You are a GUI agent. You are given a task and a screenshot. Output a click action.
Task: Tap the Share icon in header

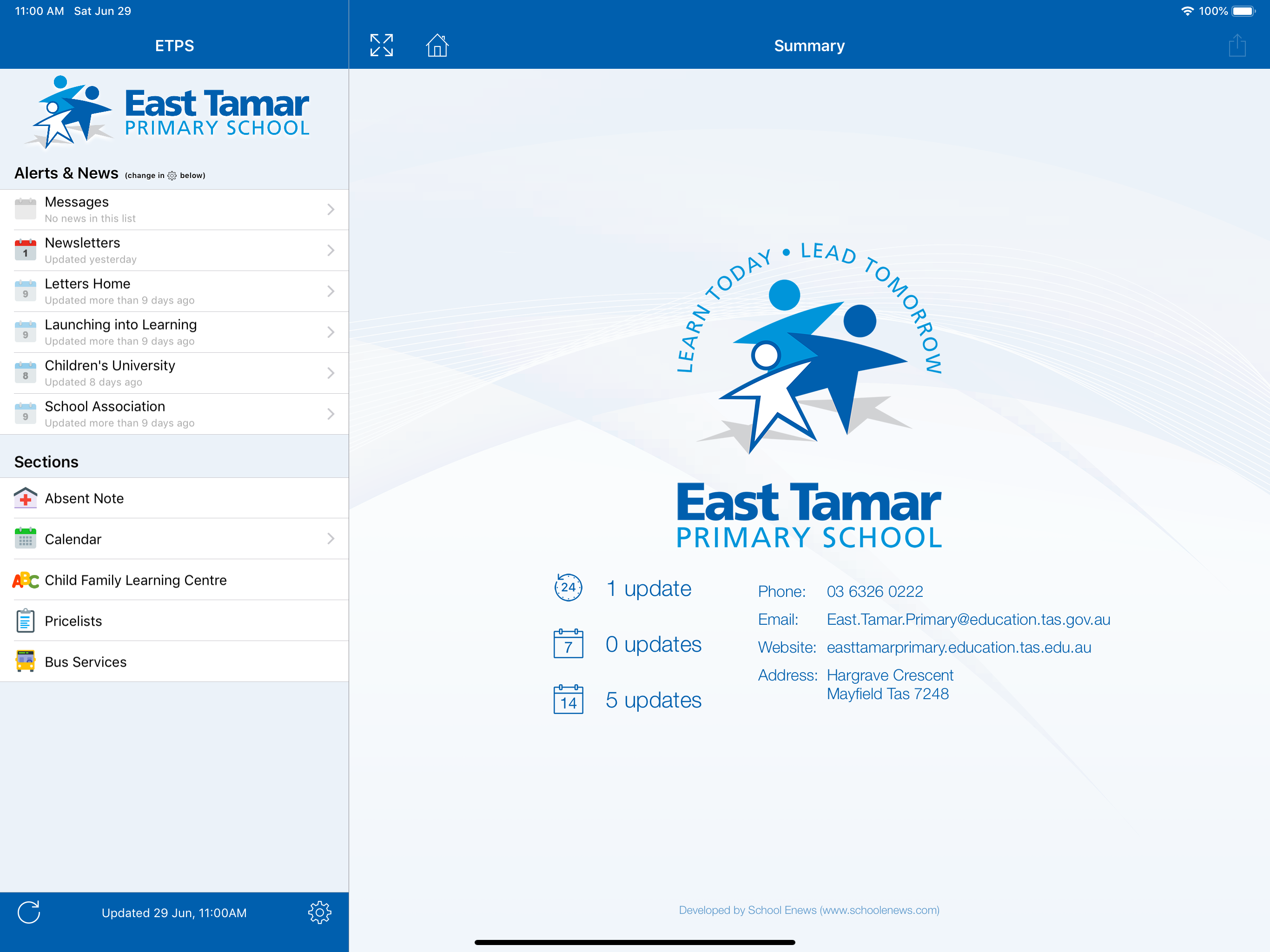point(1237,46)
